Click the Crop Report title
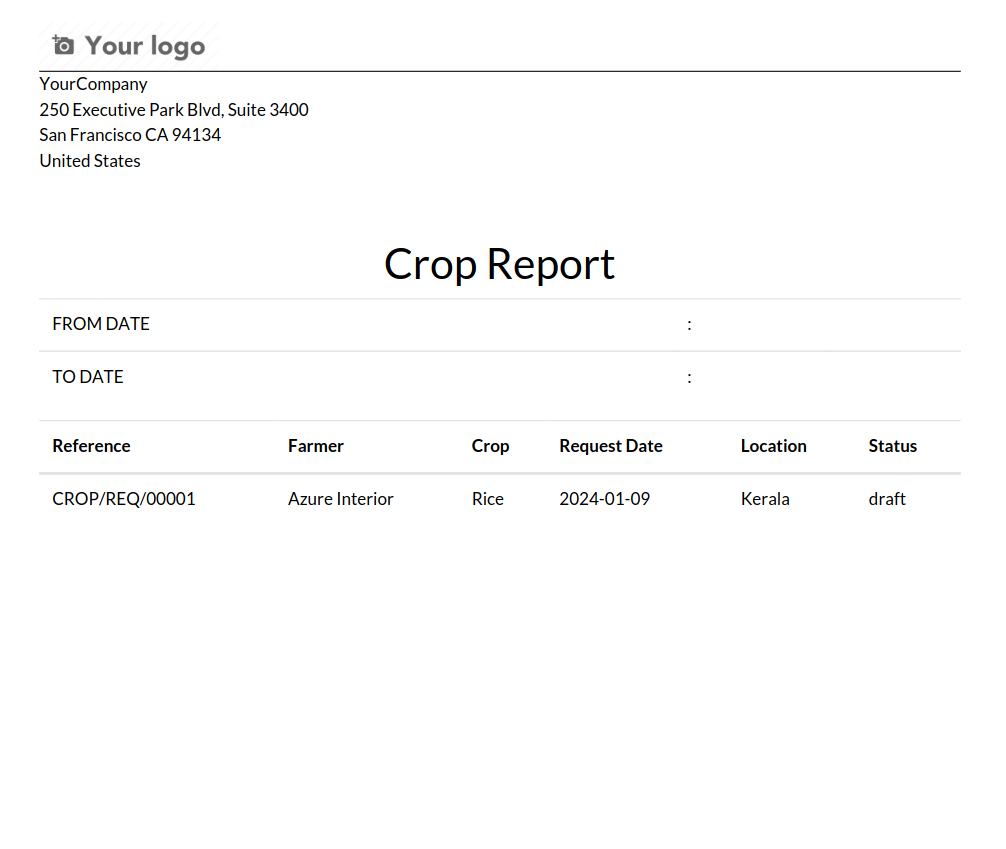This screenshot has width=1006, height=849. pyautogui.click(x=499, y=264)
